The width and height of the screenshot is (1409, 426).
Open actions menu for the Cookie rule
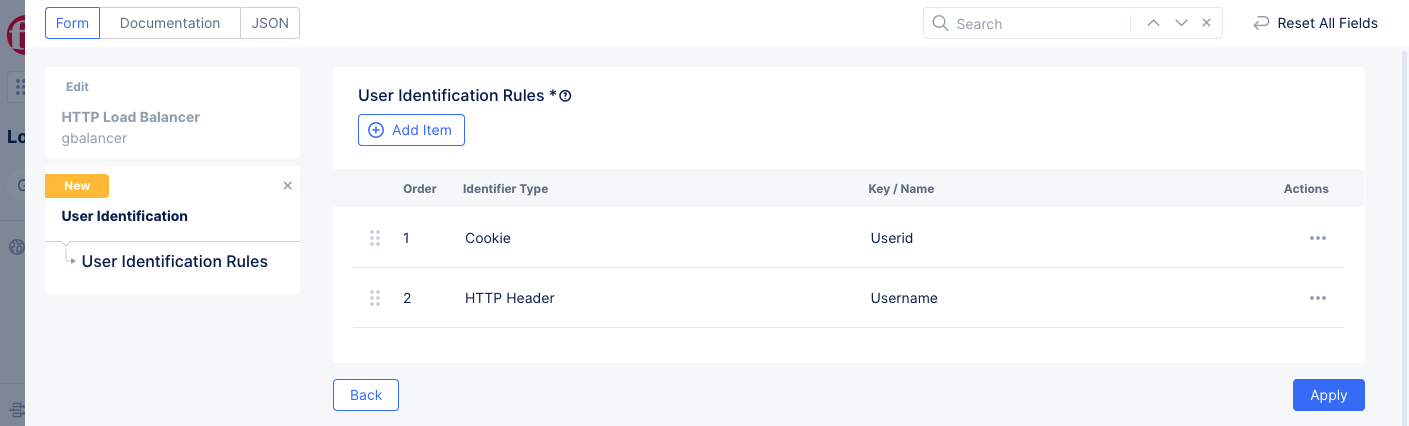click(x=1317, y=238)
